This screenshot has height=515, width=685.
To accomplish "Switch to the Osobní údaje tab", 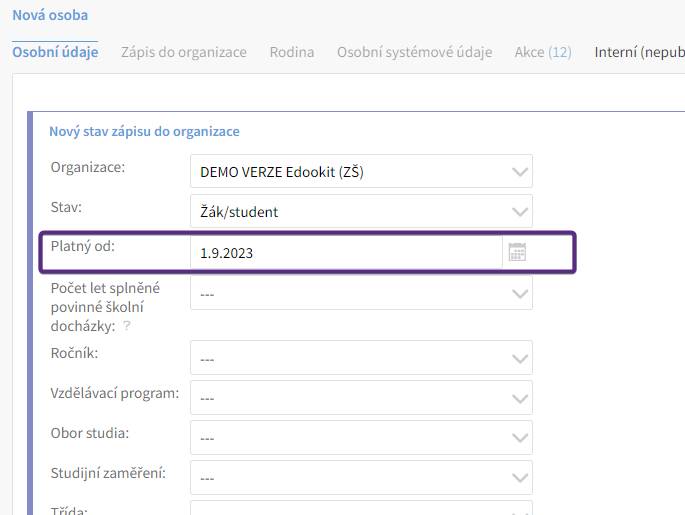I will point(55,52).
